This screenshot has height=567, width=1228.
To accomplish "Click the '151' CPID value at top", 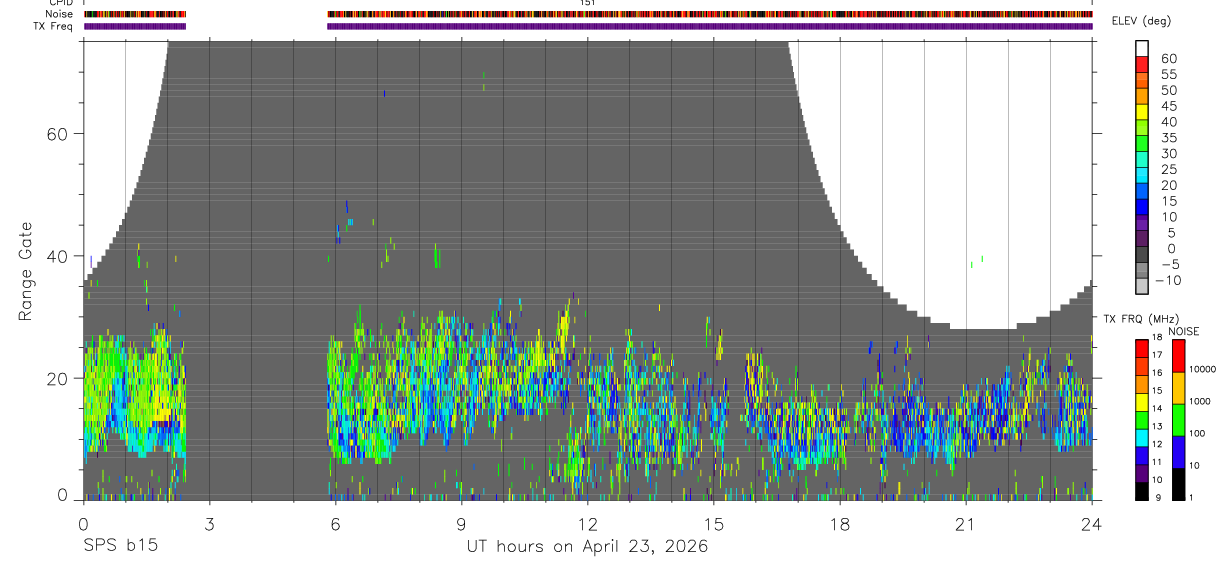I will click(588, 3).
